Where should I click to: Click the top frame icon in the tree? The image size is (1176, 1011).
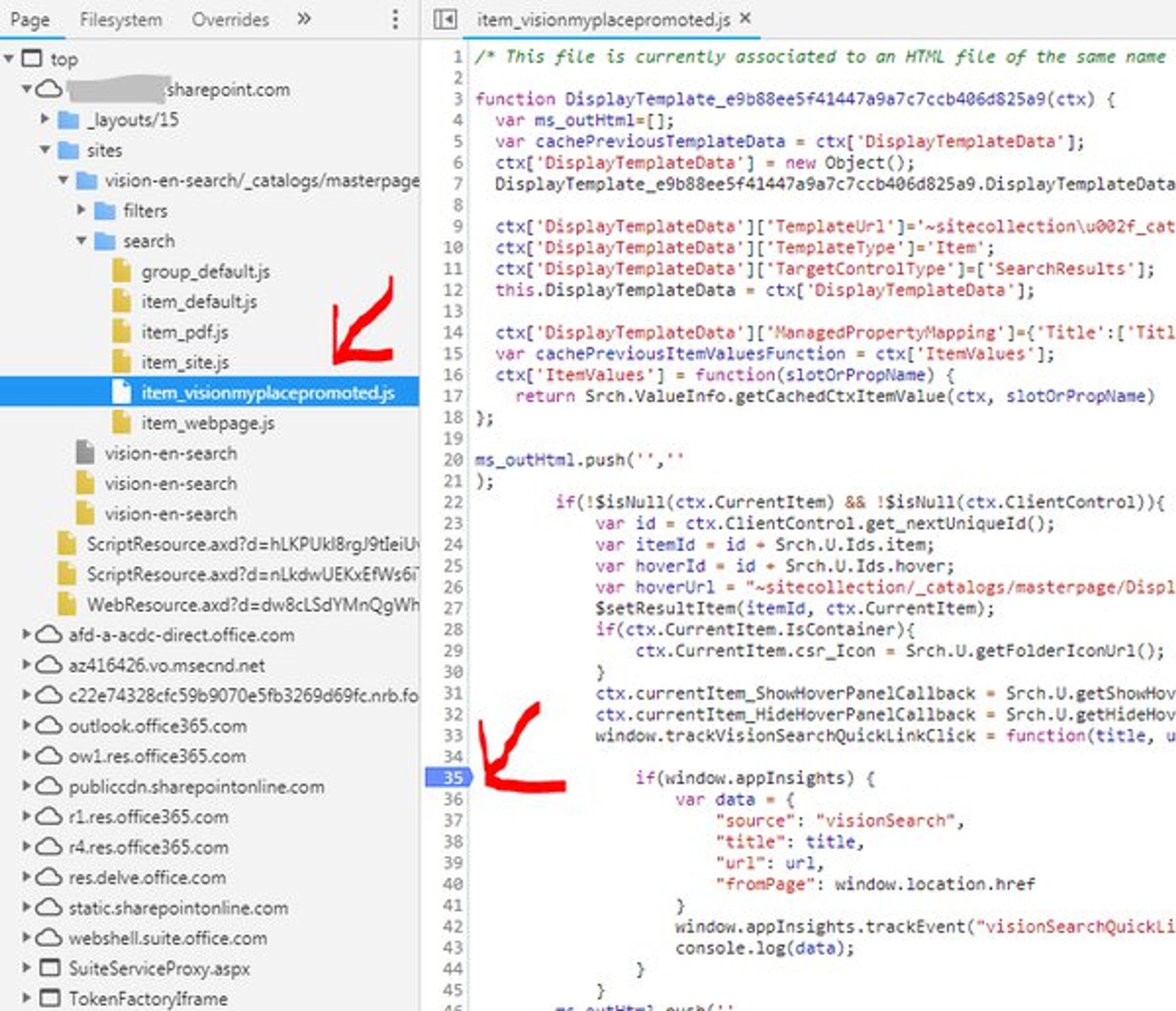pyautogui.click(x=31, y=58)
